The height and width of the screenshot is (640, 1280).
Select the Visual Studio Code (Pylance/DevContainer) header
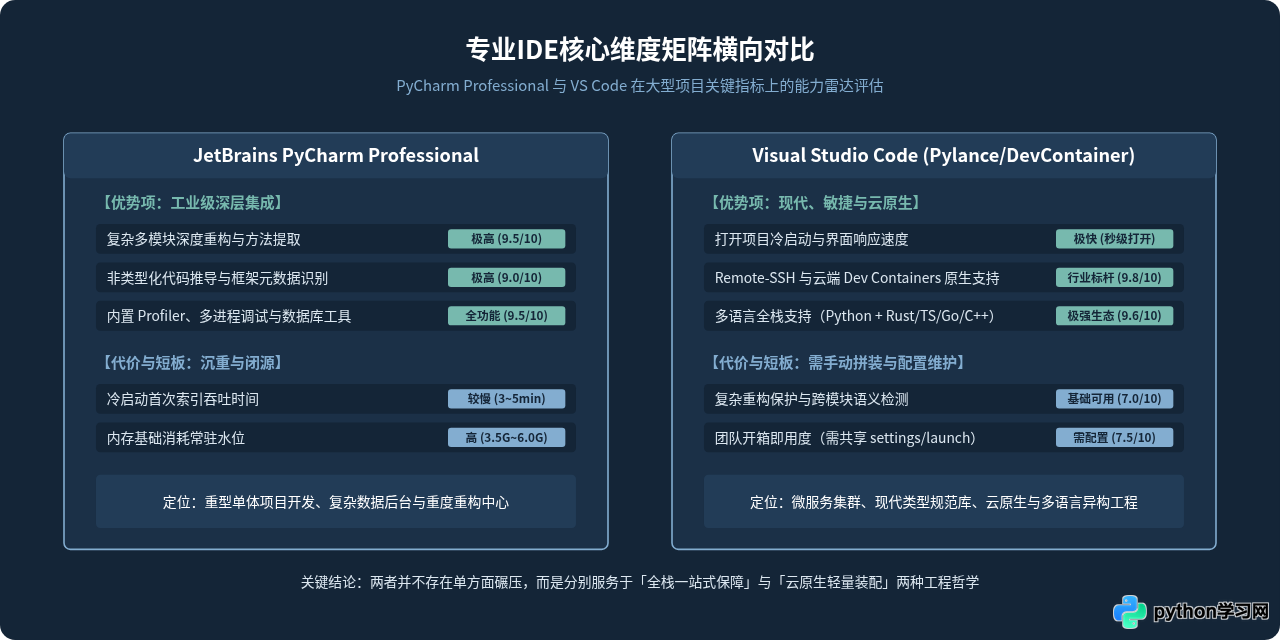pos(944,155)
